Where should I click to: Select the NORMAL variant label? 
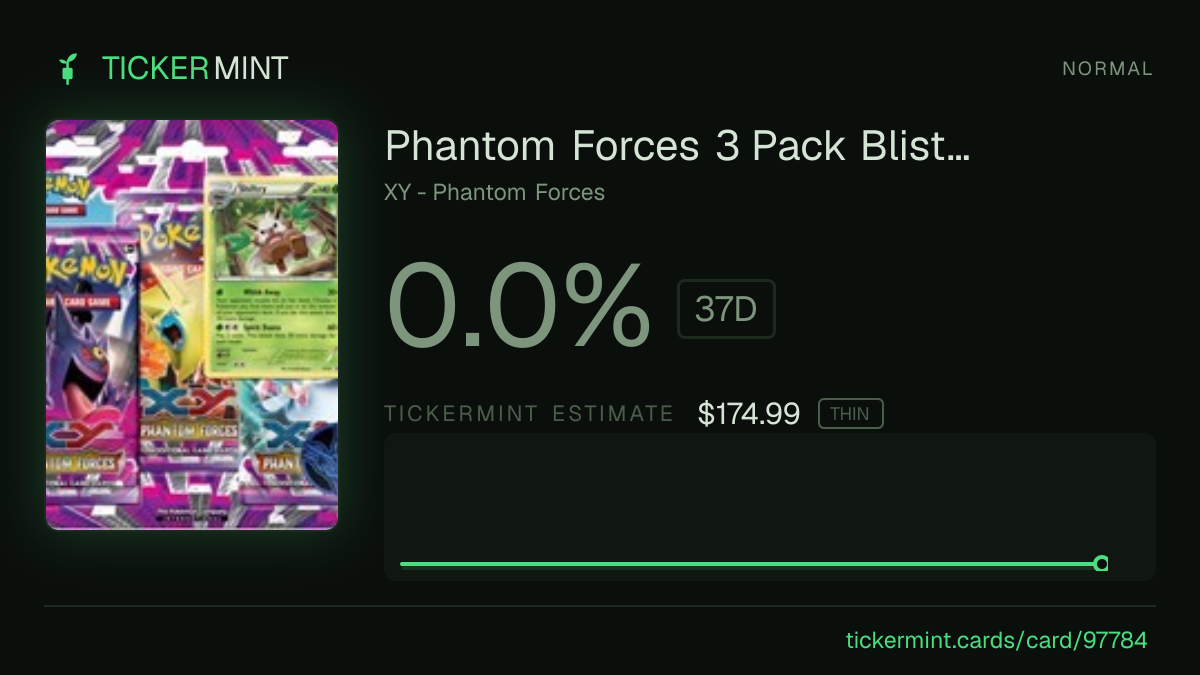1107,69
